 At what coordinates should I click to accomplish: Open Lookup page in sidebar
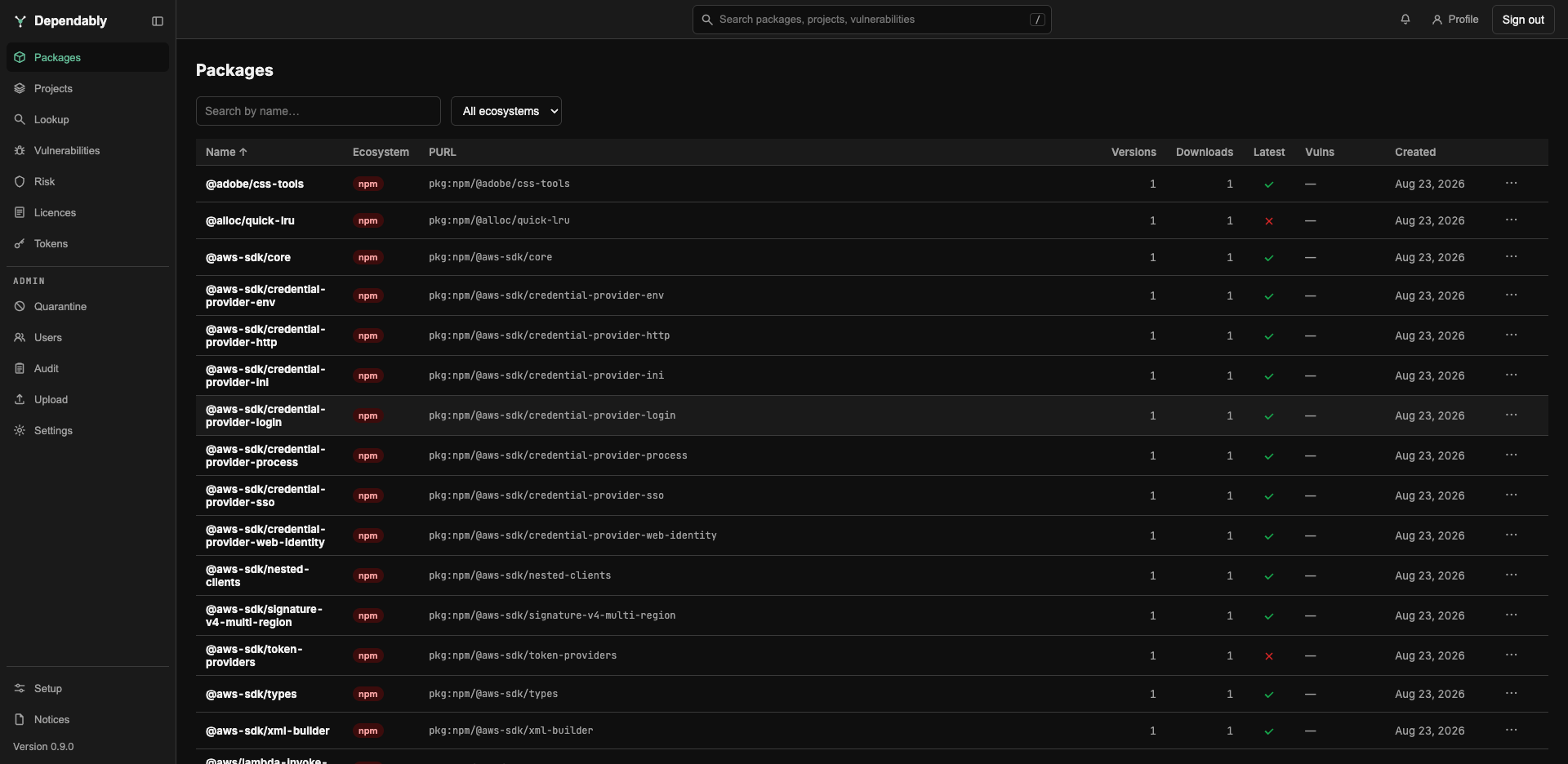click(87, 119)
